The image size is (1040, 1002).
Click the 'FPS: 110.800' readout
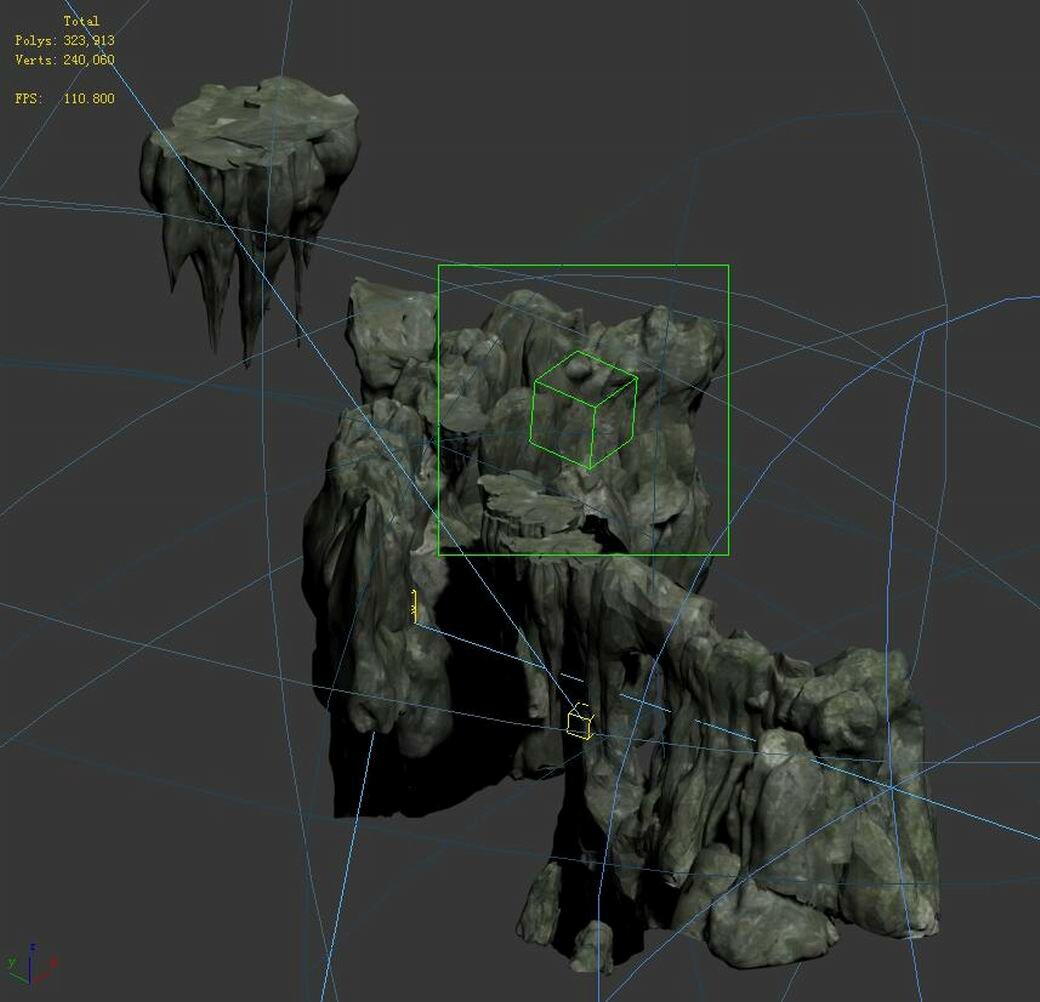coord(65,98)
